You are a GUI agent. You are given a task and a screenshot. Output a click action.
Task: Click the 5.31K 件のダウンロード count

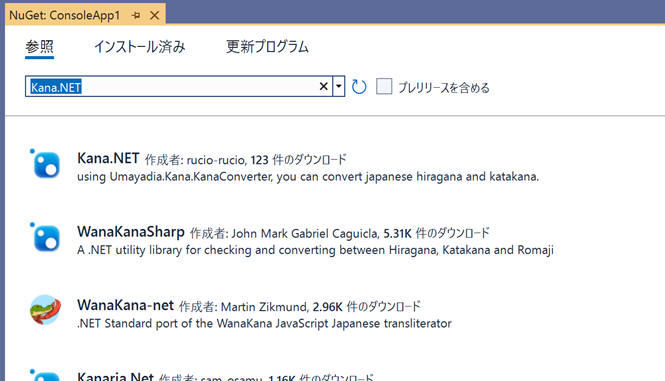[x=436, y=233]
